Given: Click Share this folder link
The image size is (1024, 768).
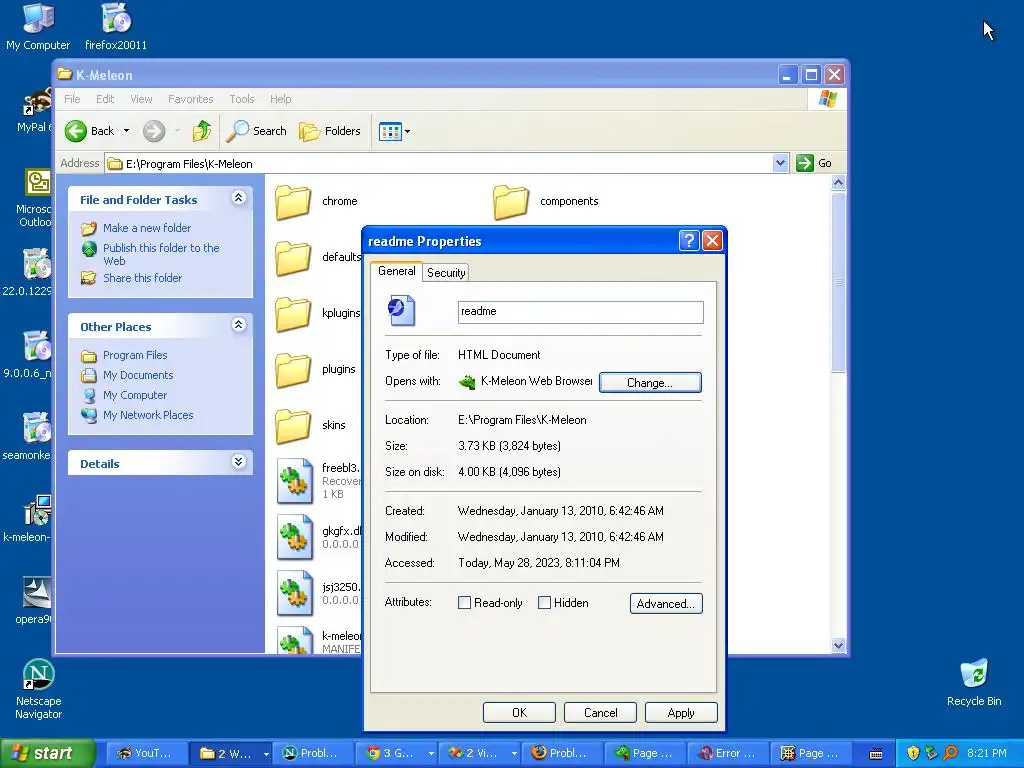Looking at the screenshot, I should tap(142, 278).
